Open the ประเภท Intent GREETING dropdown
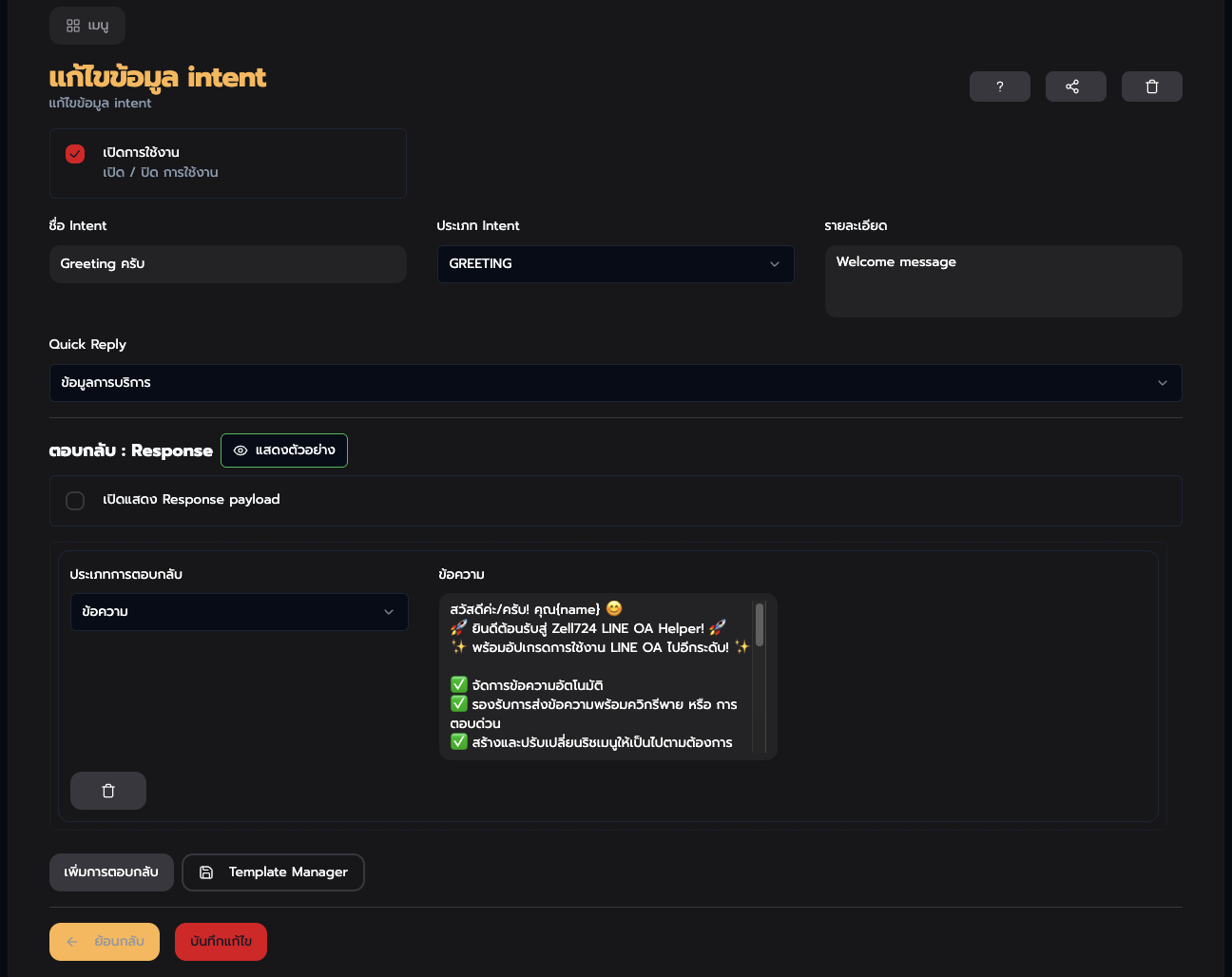Screen dimensions: 1232x977 (615, 264)
